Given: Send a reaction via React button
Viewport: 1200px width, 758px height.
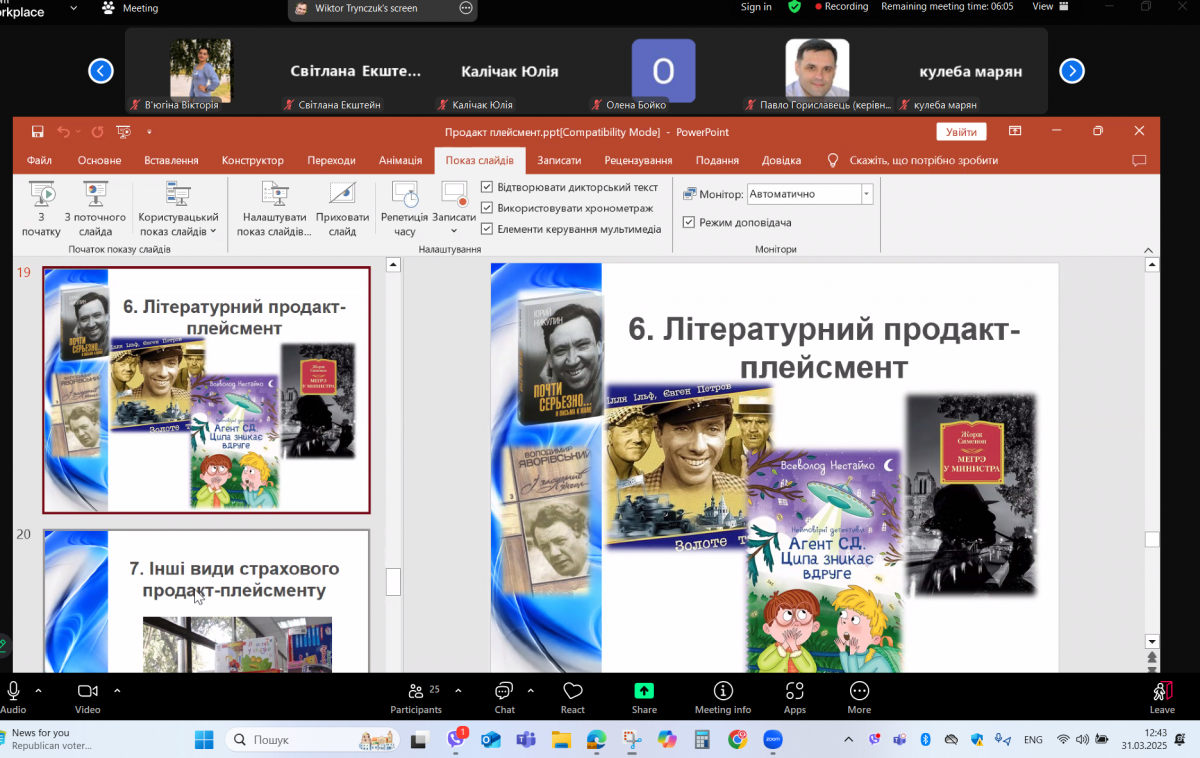Looking at the screenshot, I should tap(573, 696).
